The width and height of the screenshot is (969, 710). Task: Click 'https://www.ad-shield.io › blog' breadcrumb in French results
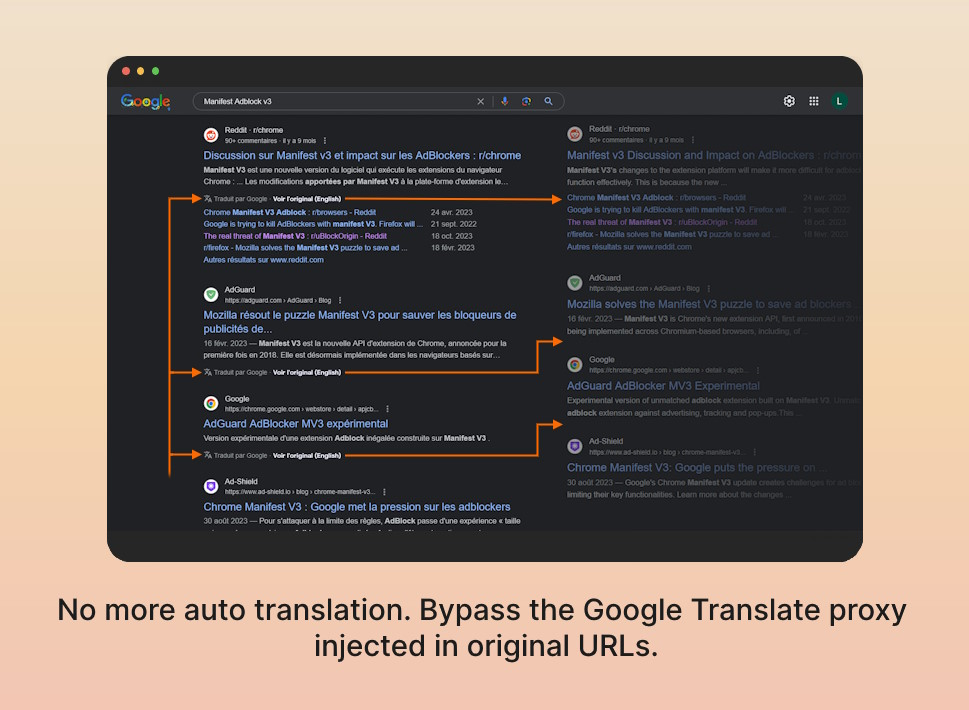(300, 492)
